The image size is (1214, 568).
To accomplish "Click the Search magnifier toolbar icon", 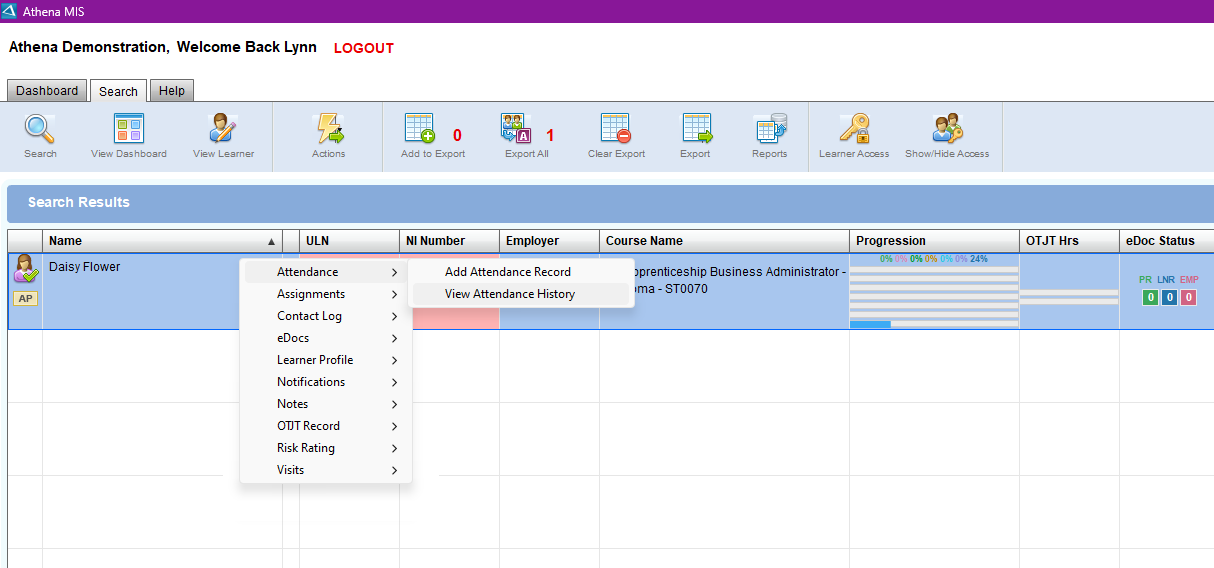I will (x=40, y=129).
